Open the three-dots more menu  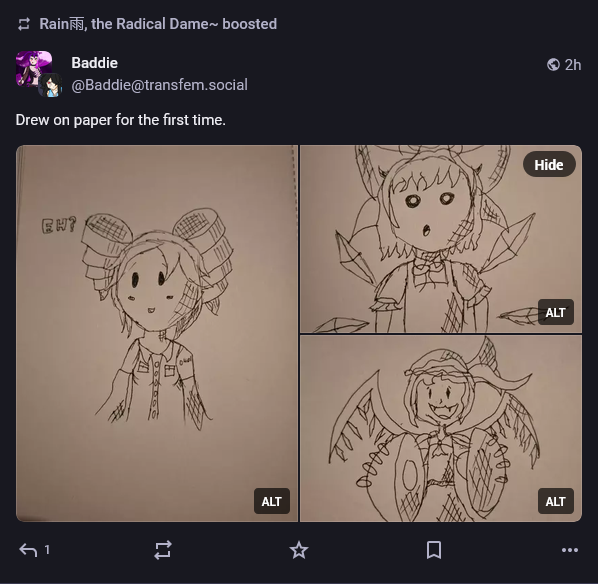tap(570, 550)
